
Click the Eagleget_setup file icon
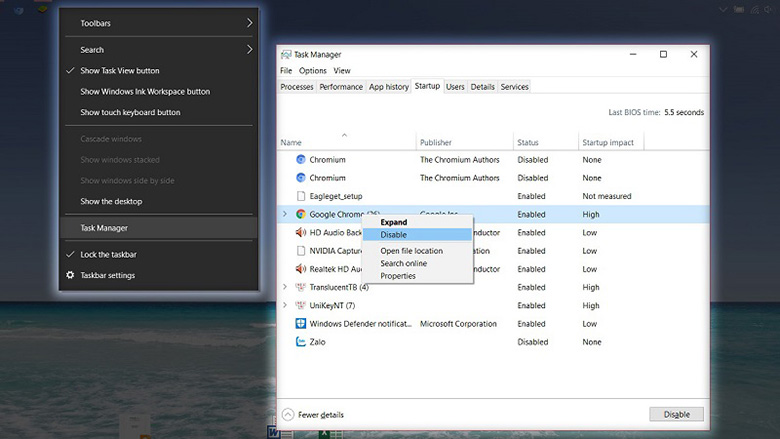coord(300,196)
